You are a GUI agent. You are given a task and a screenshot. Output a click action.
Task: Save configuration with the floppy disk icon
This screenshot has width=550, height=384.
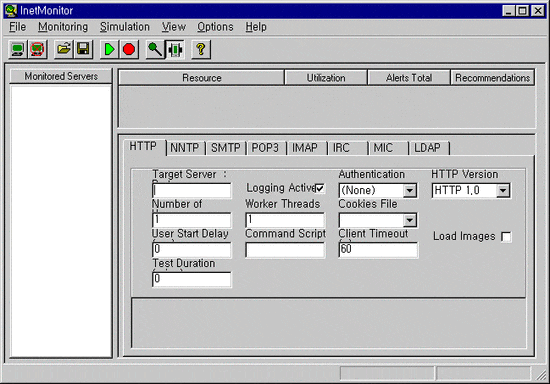pos(83,49)
